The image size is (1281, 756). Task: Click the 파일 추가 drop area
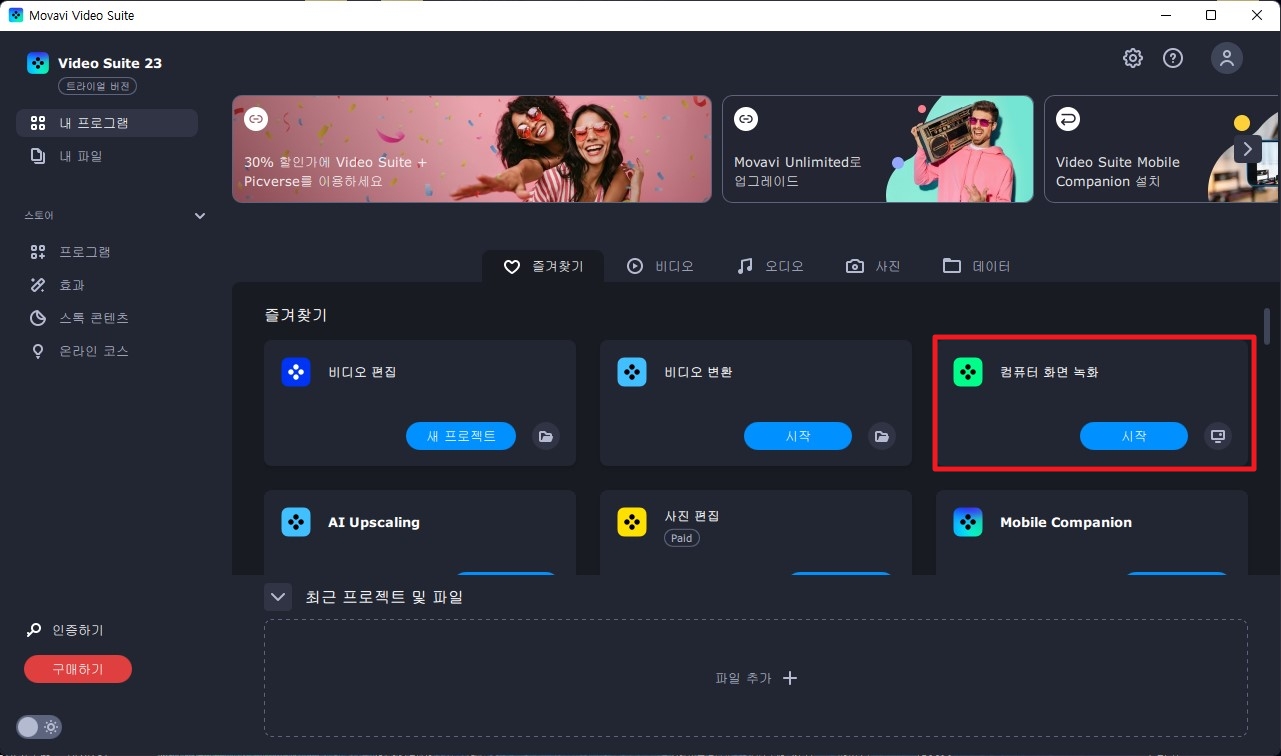point(756,678)
